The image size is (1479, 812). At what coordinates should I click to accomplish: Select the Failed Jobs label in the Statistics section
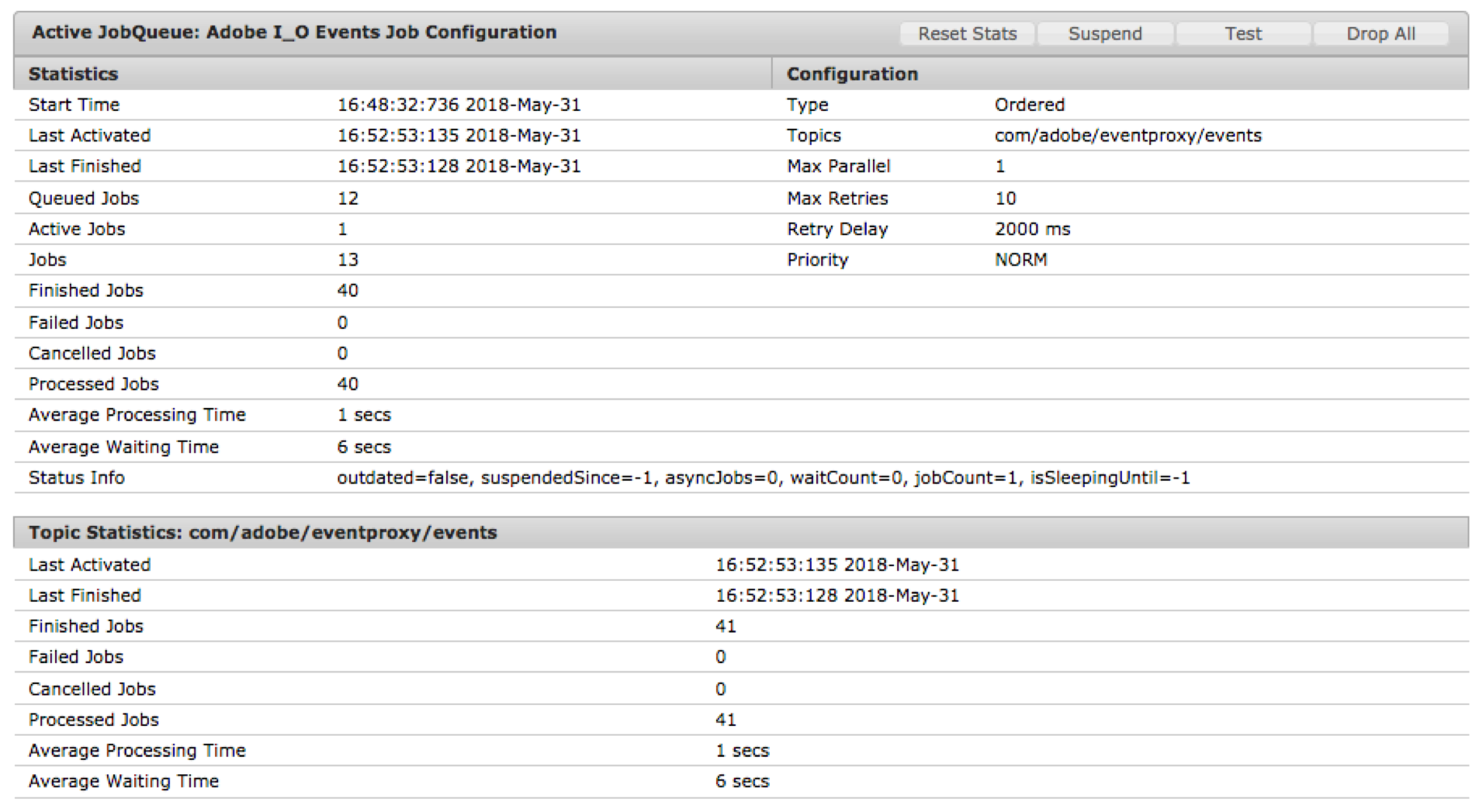[x=76, y=323]
